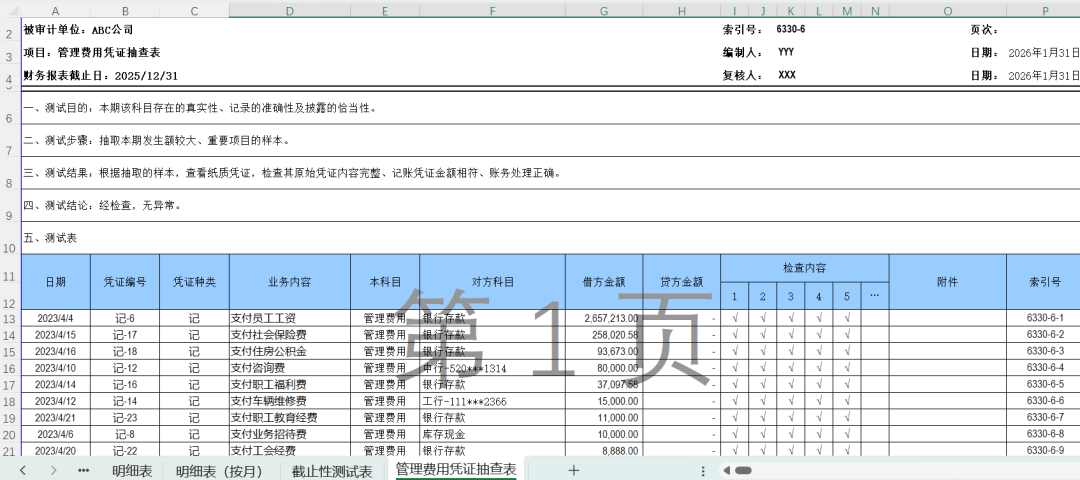Click 贷方金额 table header
Viewport: 1080px width, 480px height.
[681, 282]
